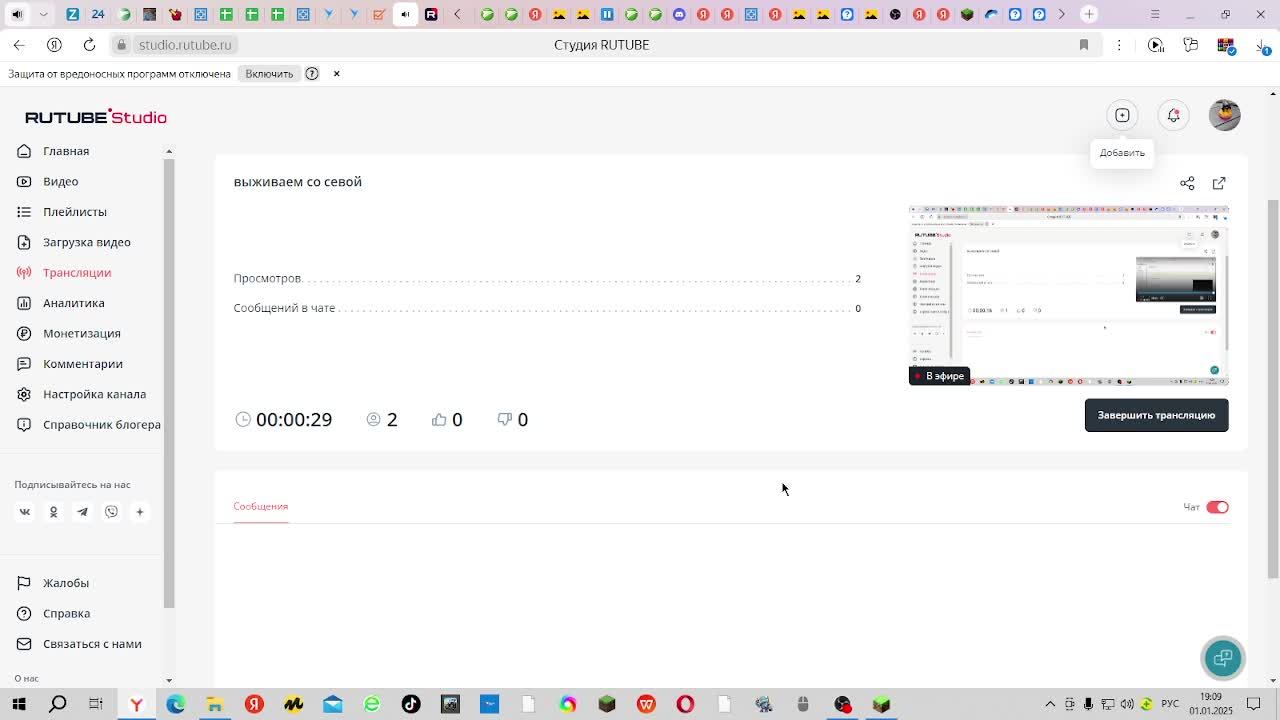Viewport: 1280px width, 720px height.
Task: Open the support chat bubble button
Action: pos(1223,658)
